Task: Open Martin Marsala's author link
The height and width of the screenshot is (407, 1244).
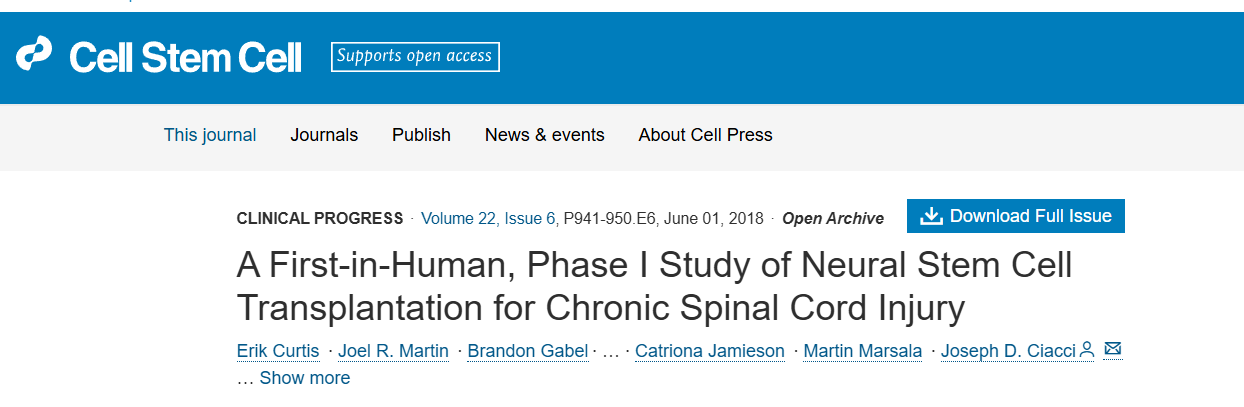Action: click(x=862, y=351)
